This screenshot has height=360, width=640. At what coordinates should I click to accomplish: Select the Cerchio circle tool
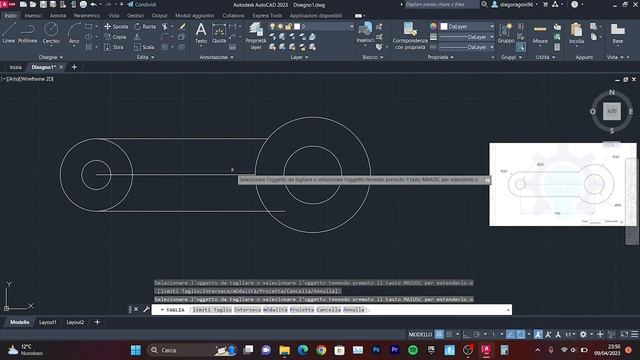pos(51,33)
